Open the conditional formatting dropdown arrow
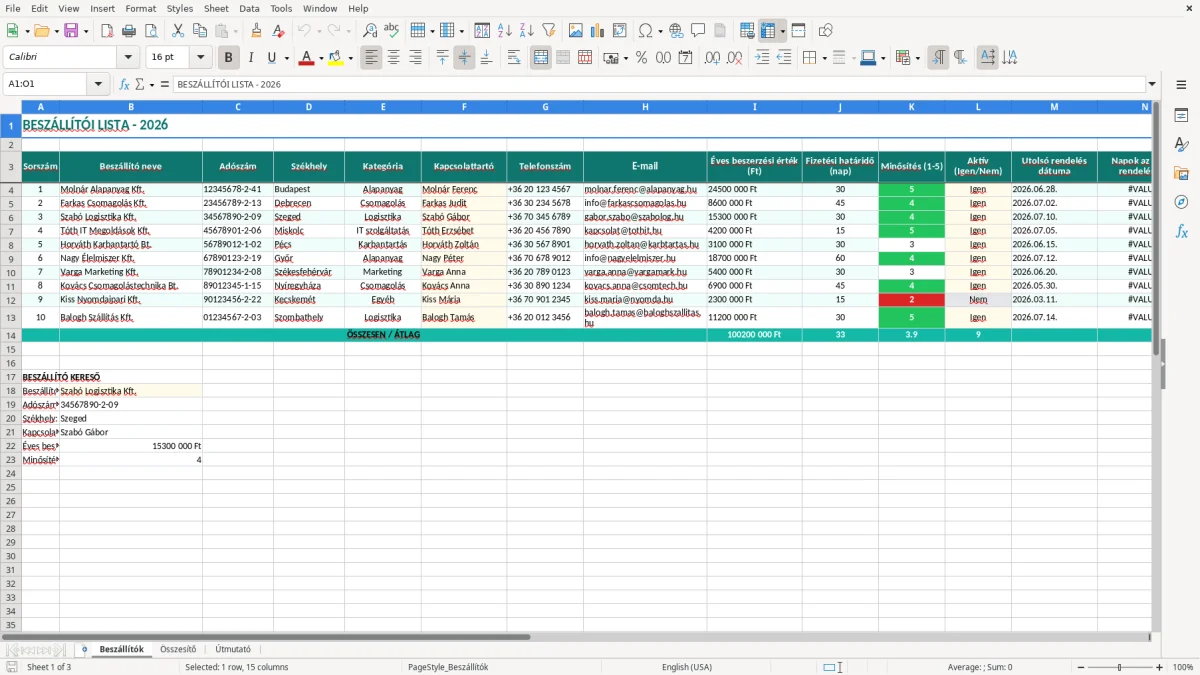Screen dimensions: 1200x675 pyautogui.click(x=917, y=58)
